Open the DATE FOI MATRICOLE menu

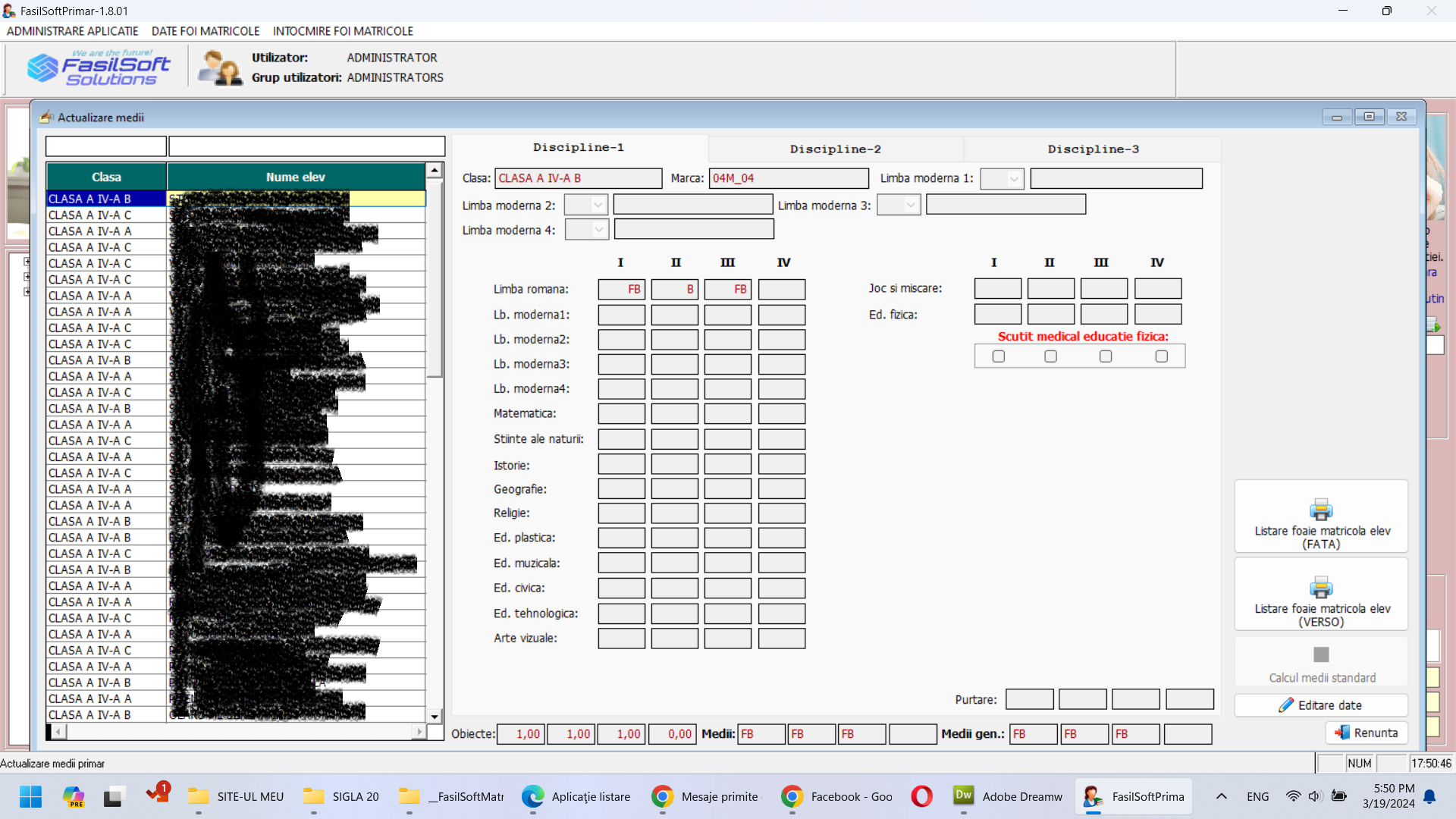(206, 31)
